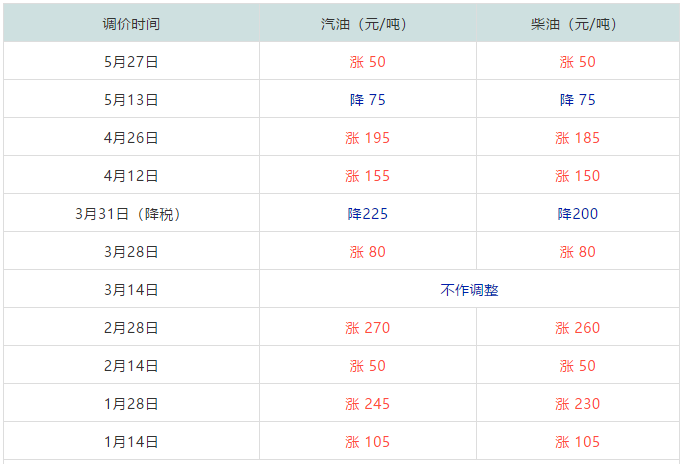Click diesel "降 75" in 5月13日 row
This screenshot has height=464, width=684.
click(x=578, y=99)
